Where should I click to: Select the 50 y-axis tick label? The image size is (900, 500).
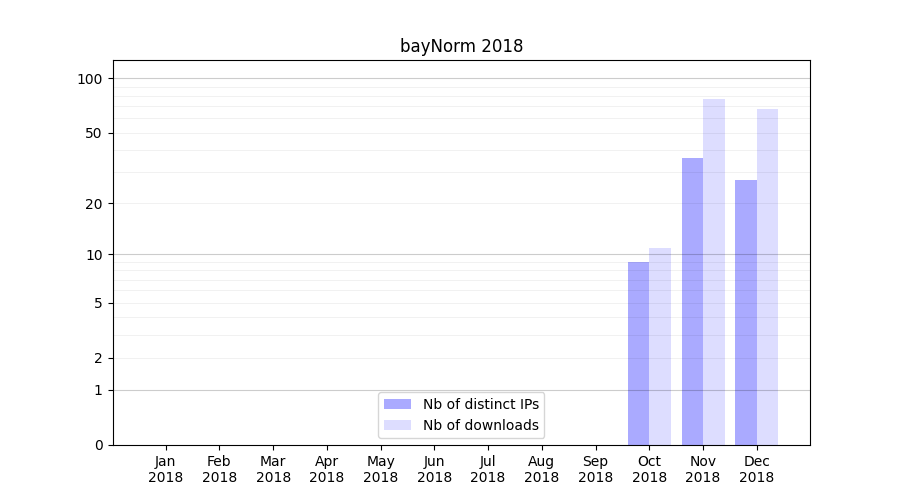tap(93, 133)
